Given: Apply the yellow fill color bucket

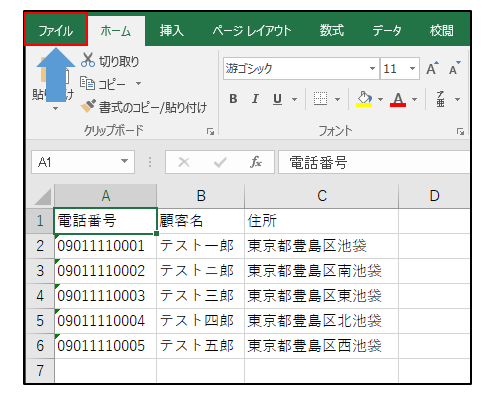Looking at the screenshot, I should coord(364,99).
